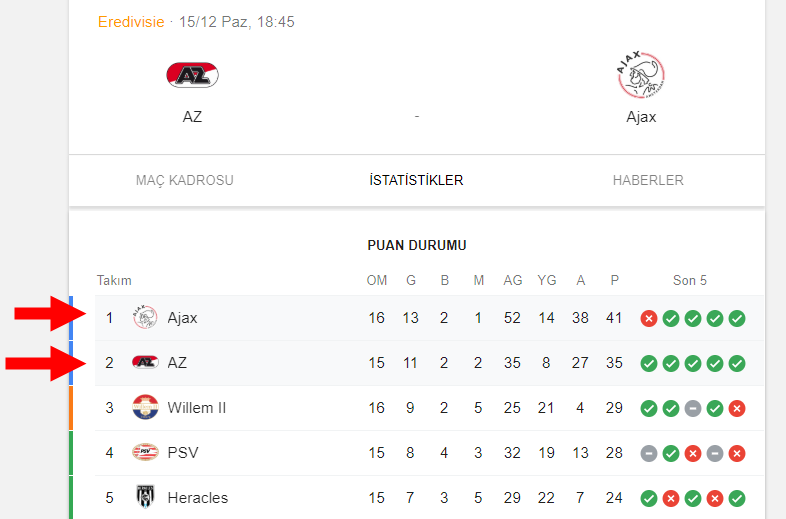
Task: Click the Willem II team name
Action: coord(196,408)
